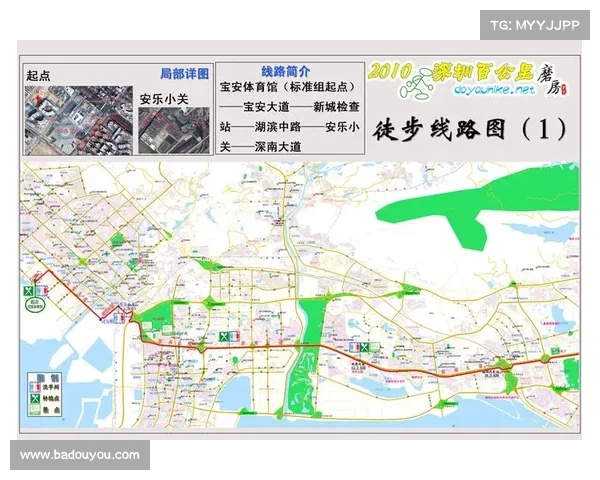
Task: Click the 补给点 supply icon in the legend
Action: coord(35,398)
